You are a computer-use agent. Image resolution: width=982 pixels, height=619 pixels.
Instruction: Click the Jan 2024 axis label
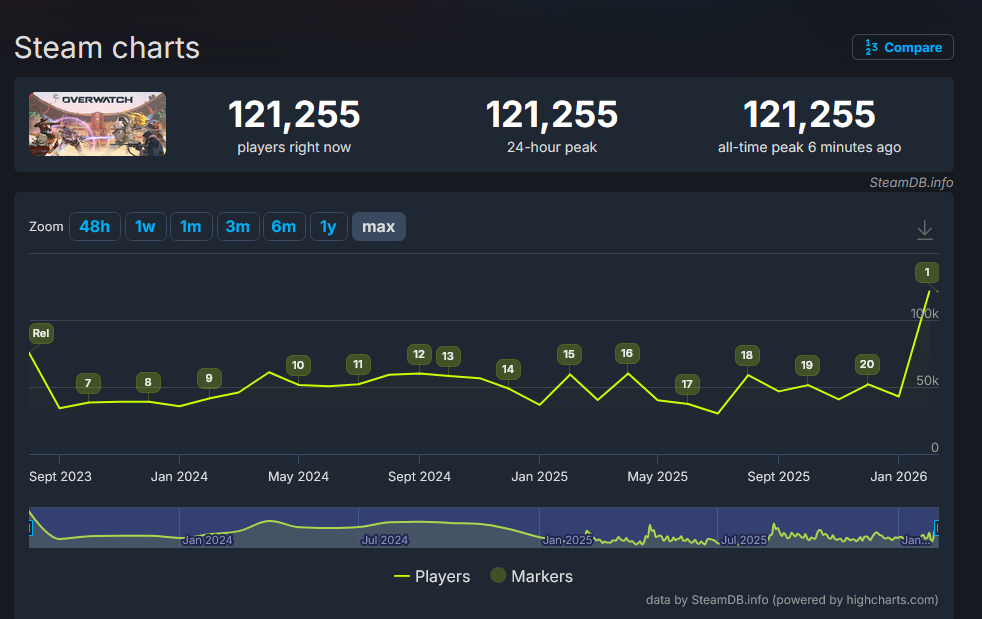(x=179, y=477)
